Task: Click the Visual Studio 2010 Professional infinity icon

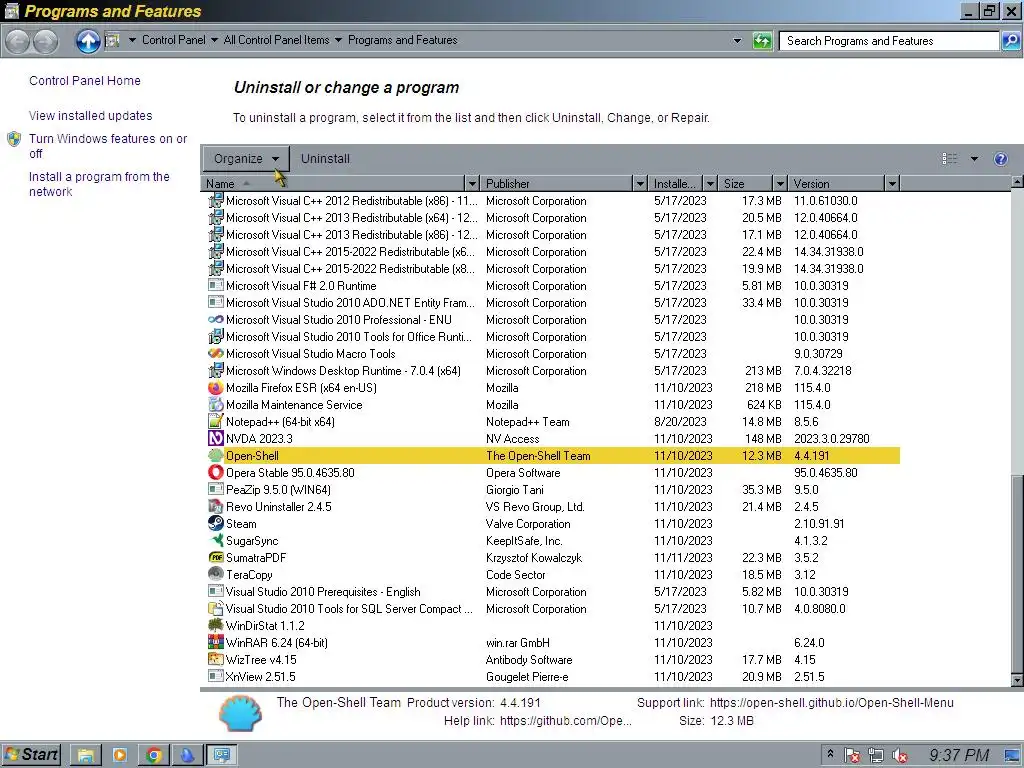Action: tap(216, 319)
